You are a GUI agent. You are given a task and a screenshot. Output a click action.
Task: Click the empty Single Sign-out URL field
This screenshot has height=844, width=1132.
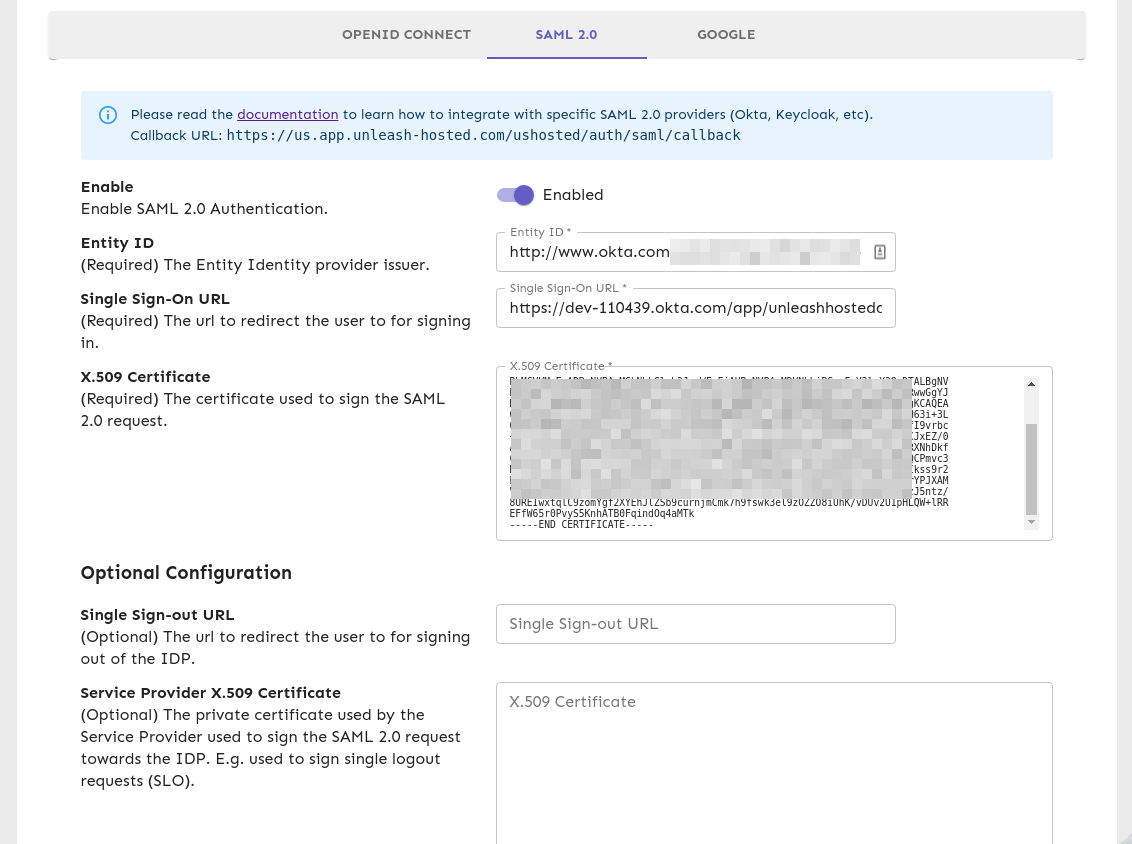point(695,623)
